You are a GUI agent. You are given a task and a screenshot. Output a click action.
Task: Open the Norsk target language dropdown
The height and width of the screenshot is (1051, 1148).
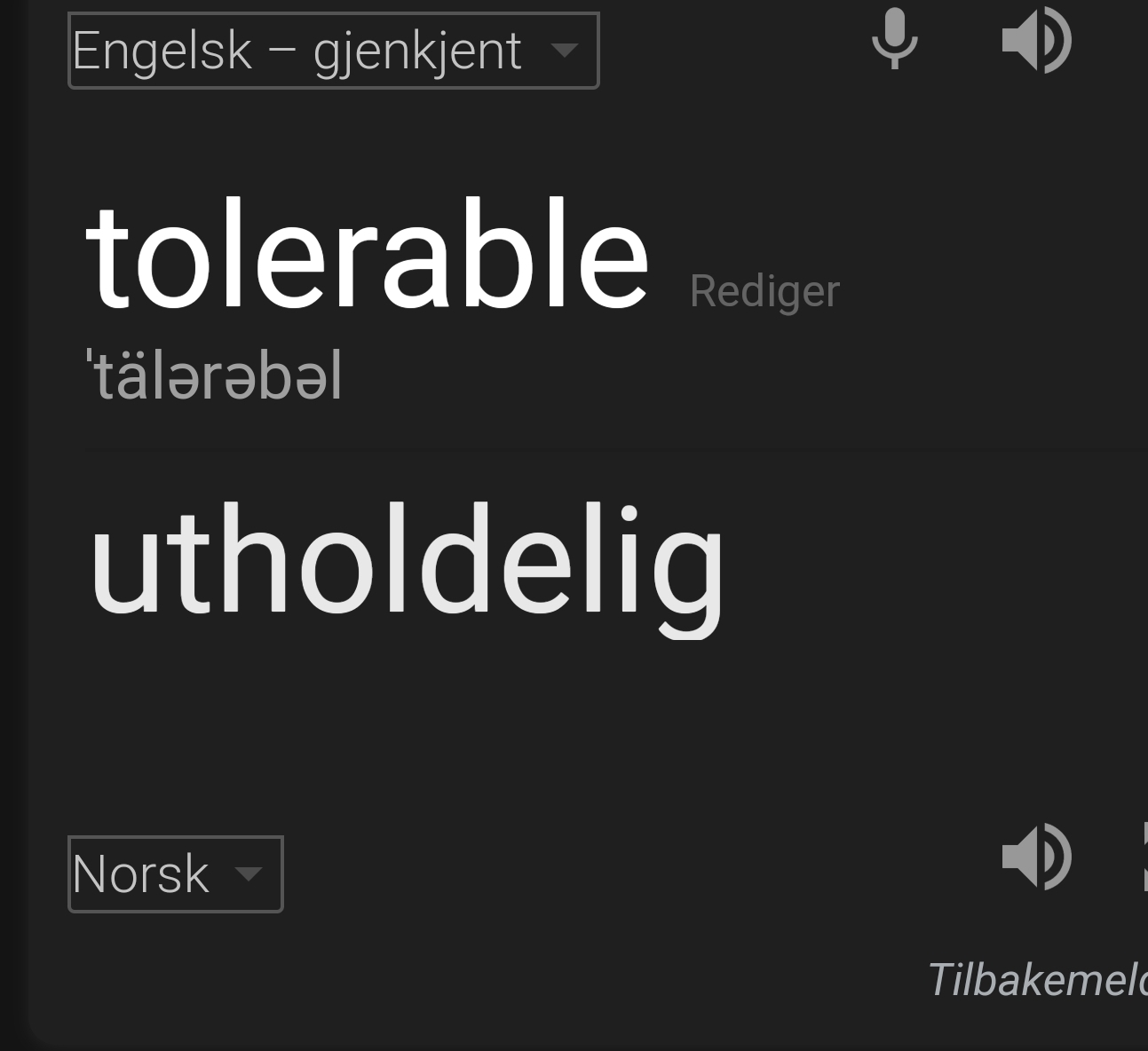coord(176,874)
